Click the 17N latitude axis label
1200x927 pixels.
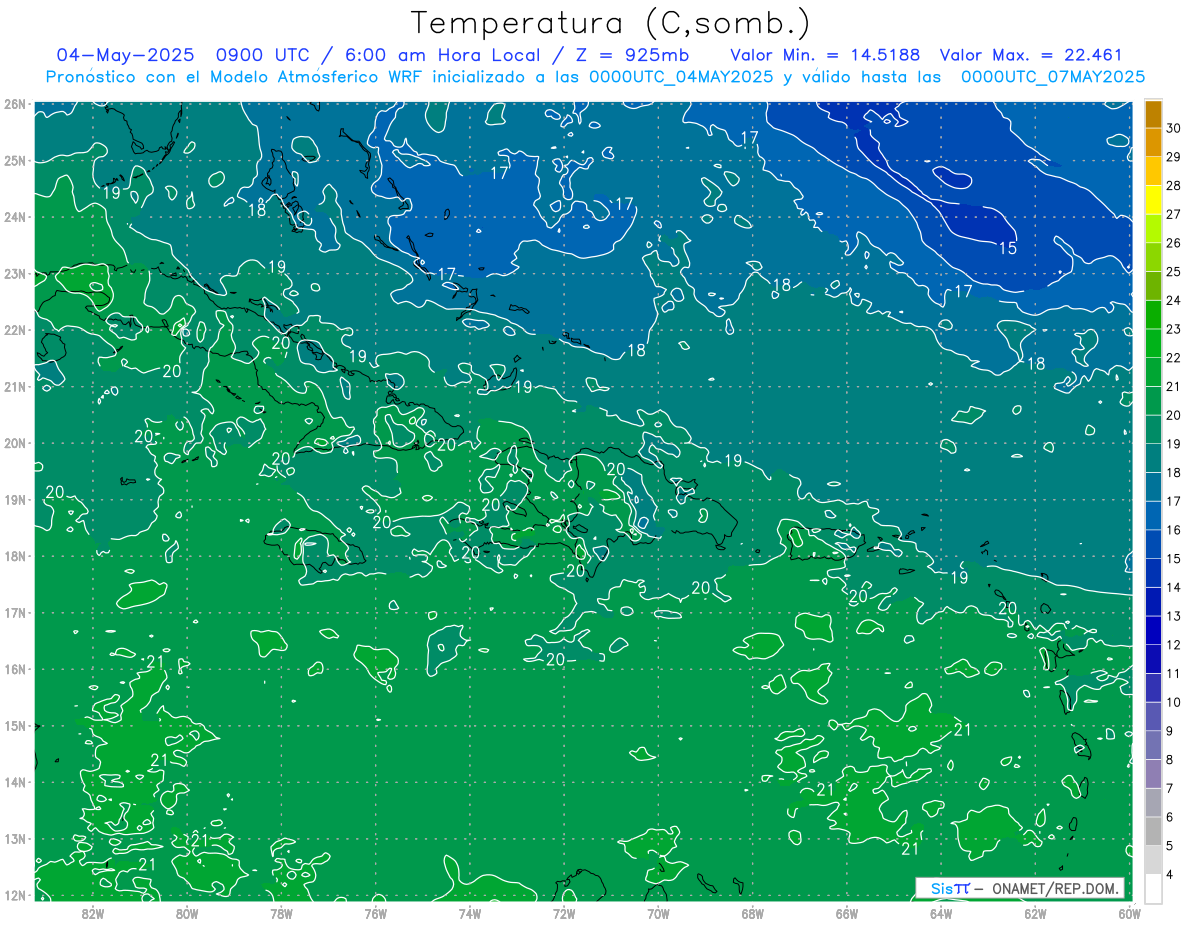14,612
